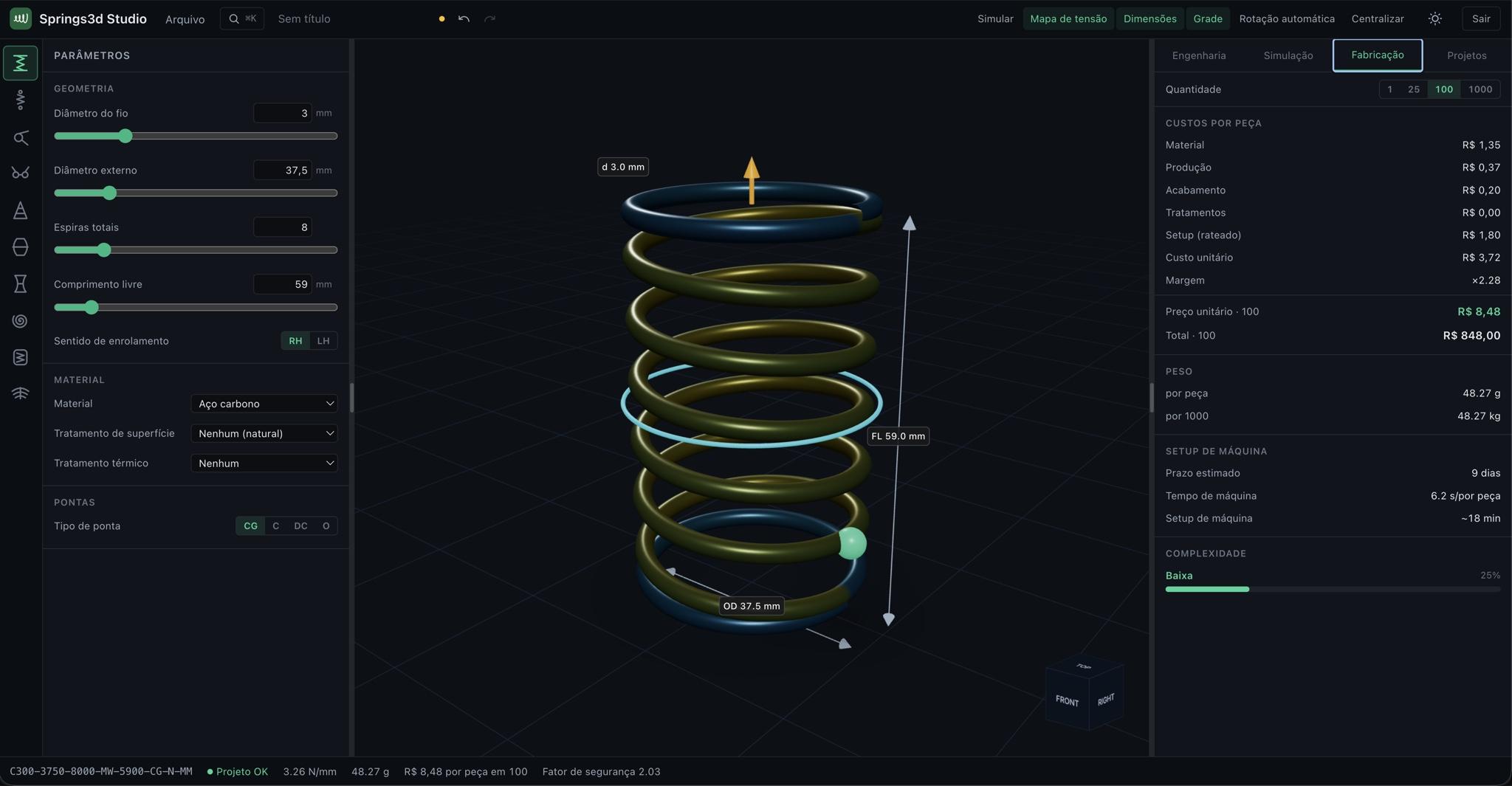The width and height of the screenshot is (1512, 786).
Task: Click the orange axis arrow atop spring
Action: coord(752,179)
